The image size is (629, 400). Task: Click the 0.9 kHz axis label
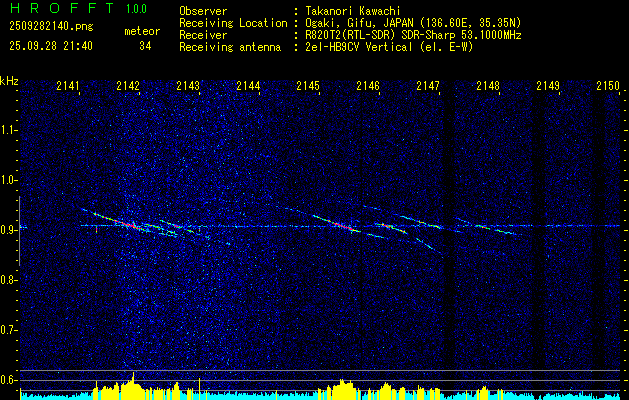point(9,230)
